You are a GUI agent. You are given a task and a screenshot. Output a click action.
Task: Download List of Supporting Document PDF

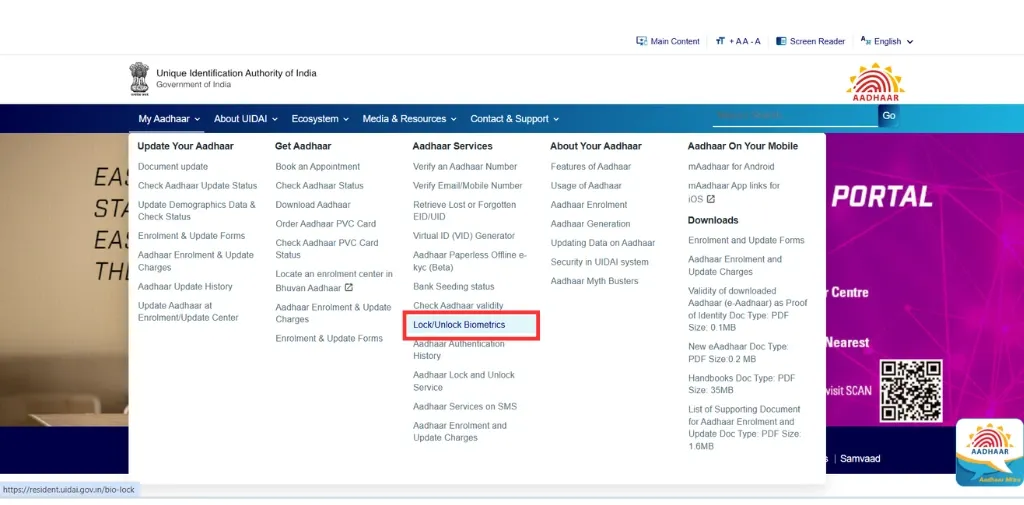point(744,428)
